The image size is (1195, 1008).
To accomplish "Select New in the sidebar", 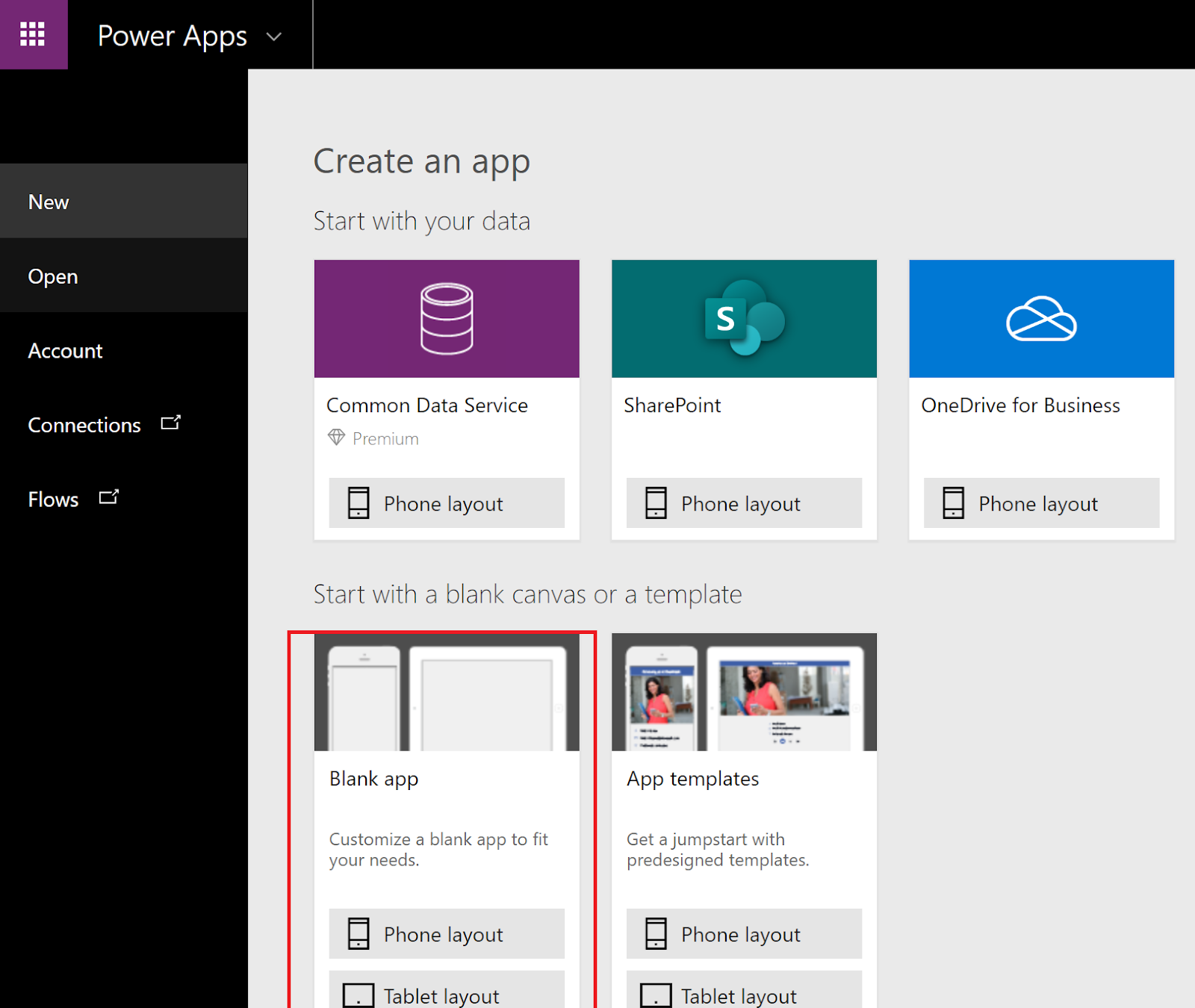I will [48, 201].
